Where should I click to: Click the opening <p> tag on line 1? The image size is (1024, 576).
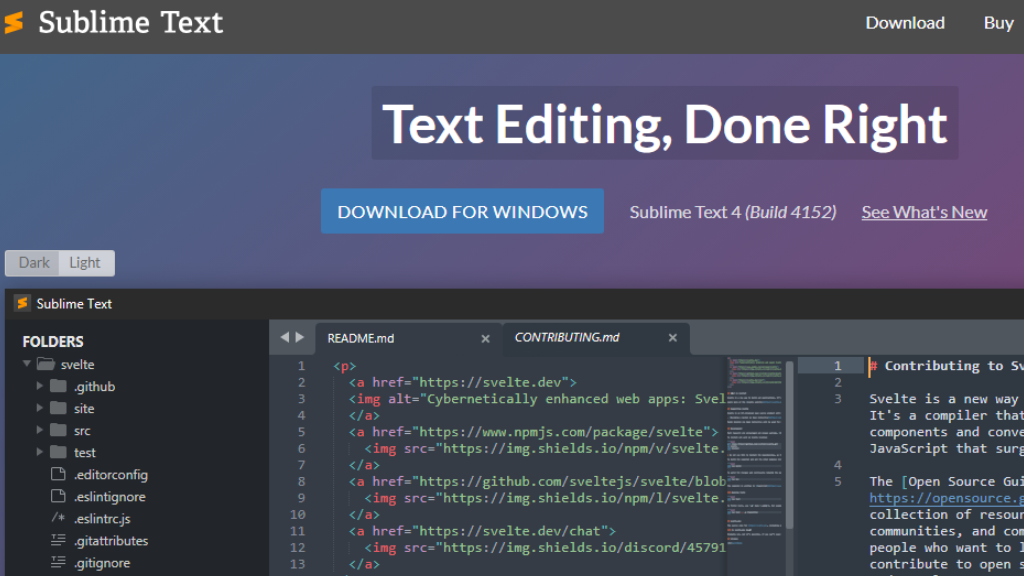point(344,366)
